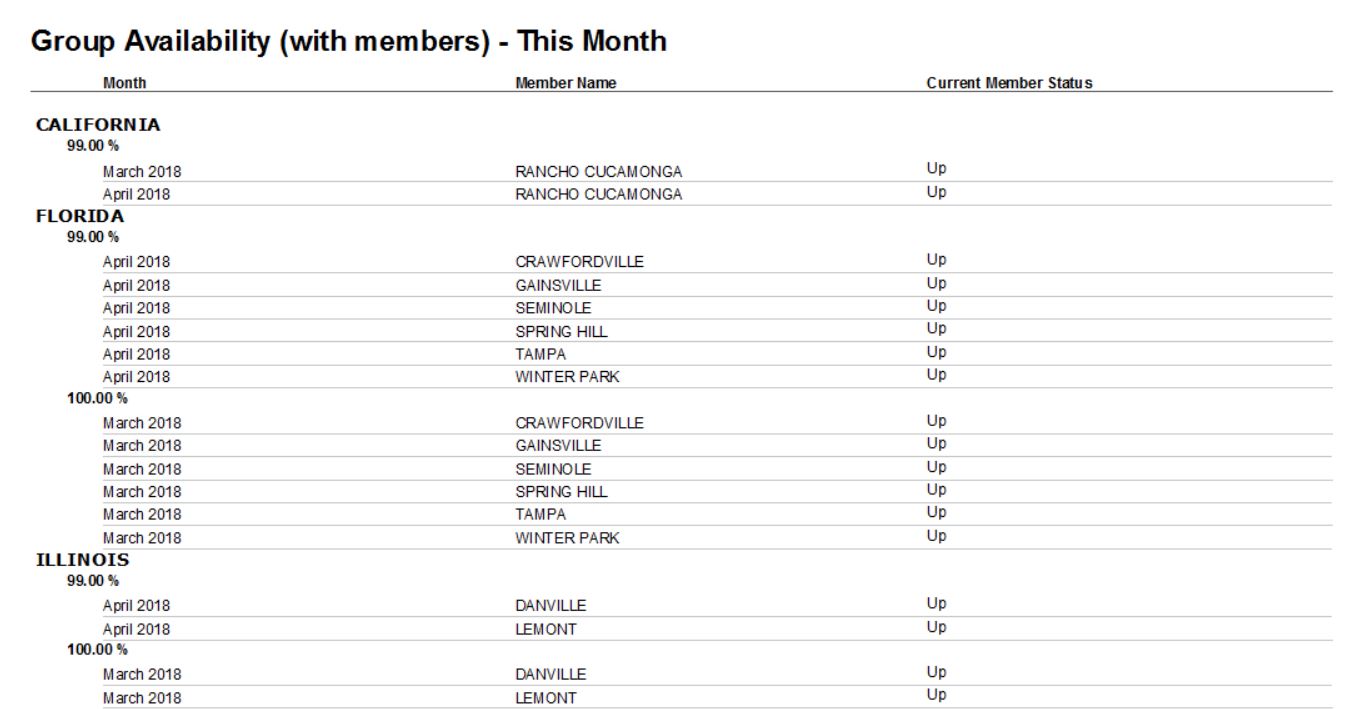This screenshot has height=709, width=1357.
Task: Click DANVILLE in the April 2018 row
Action: [x=551, y=606]
